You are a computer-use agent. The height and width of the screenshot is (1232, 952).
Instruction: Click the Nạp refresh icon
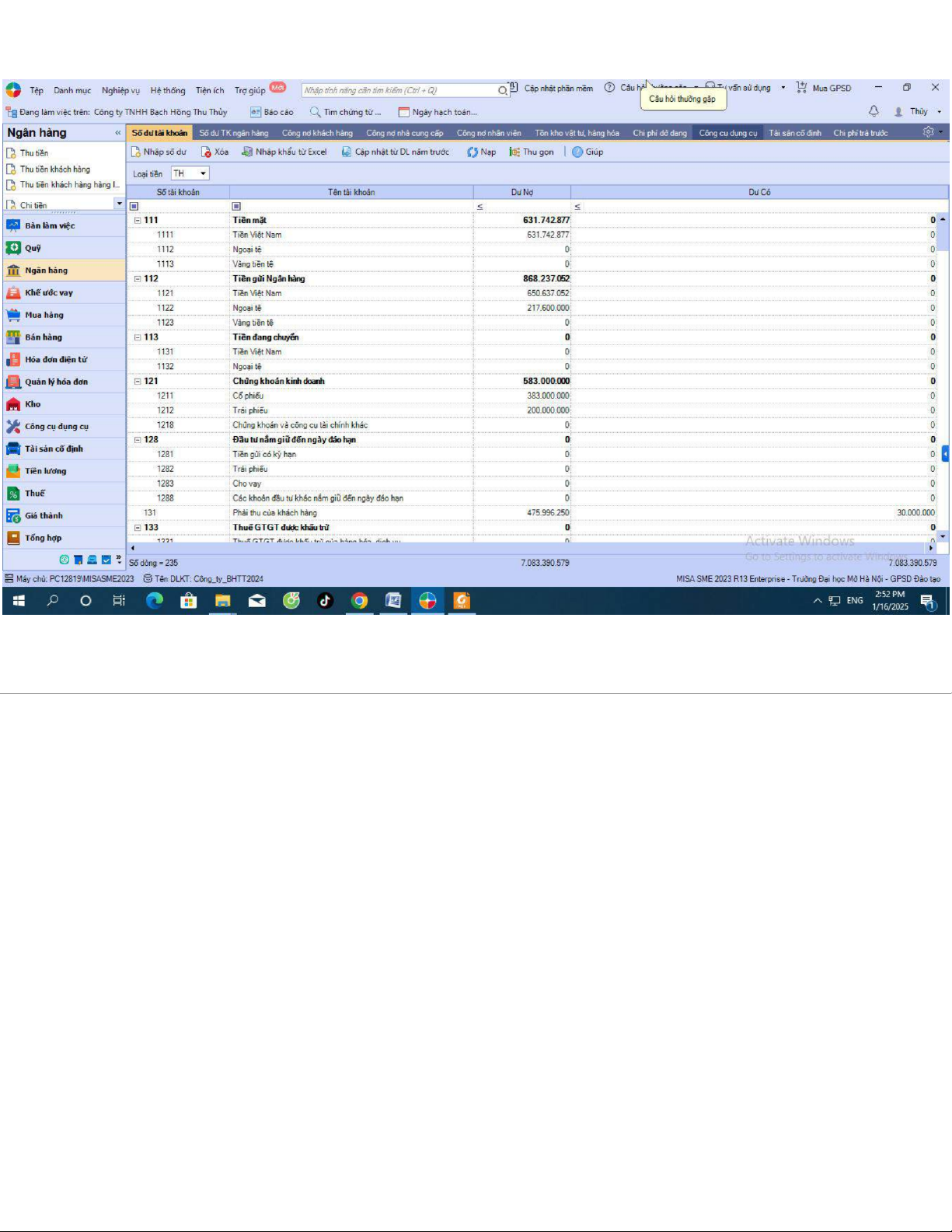click(x=473, y=152)
